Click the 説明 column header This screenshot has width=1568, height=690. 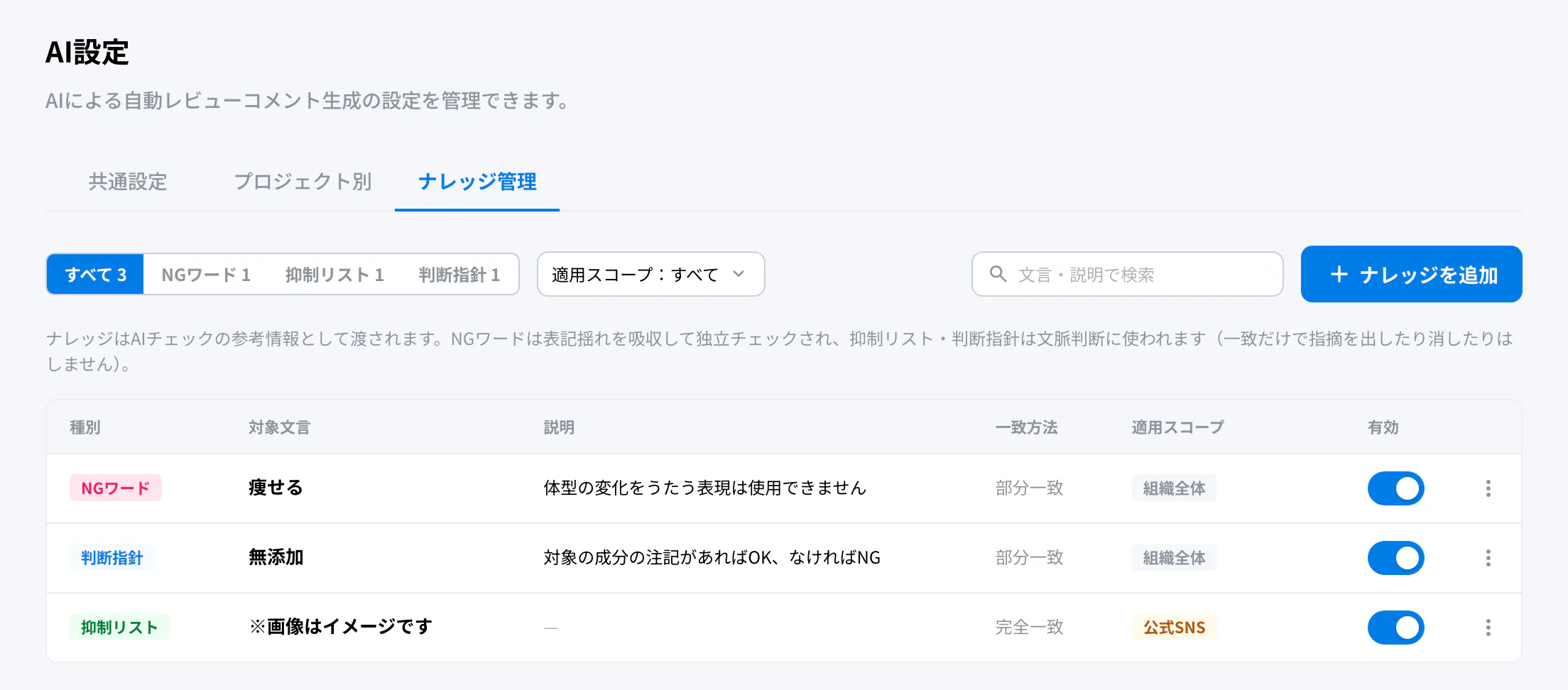(x=559, y=427)
